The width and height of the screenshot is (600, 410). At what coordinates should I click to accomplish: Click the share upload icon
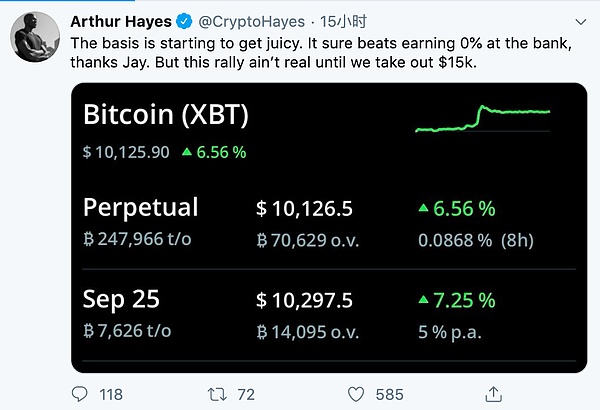(x=491, y=393)
